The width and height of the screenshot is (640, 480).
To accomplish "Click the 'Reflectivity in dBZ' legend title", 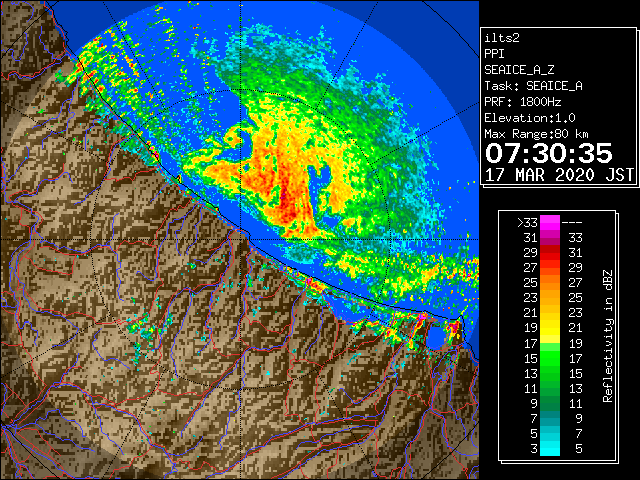I will [x=608, y=336].
